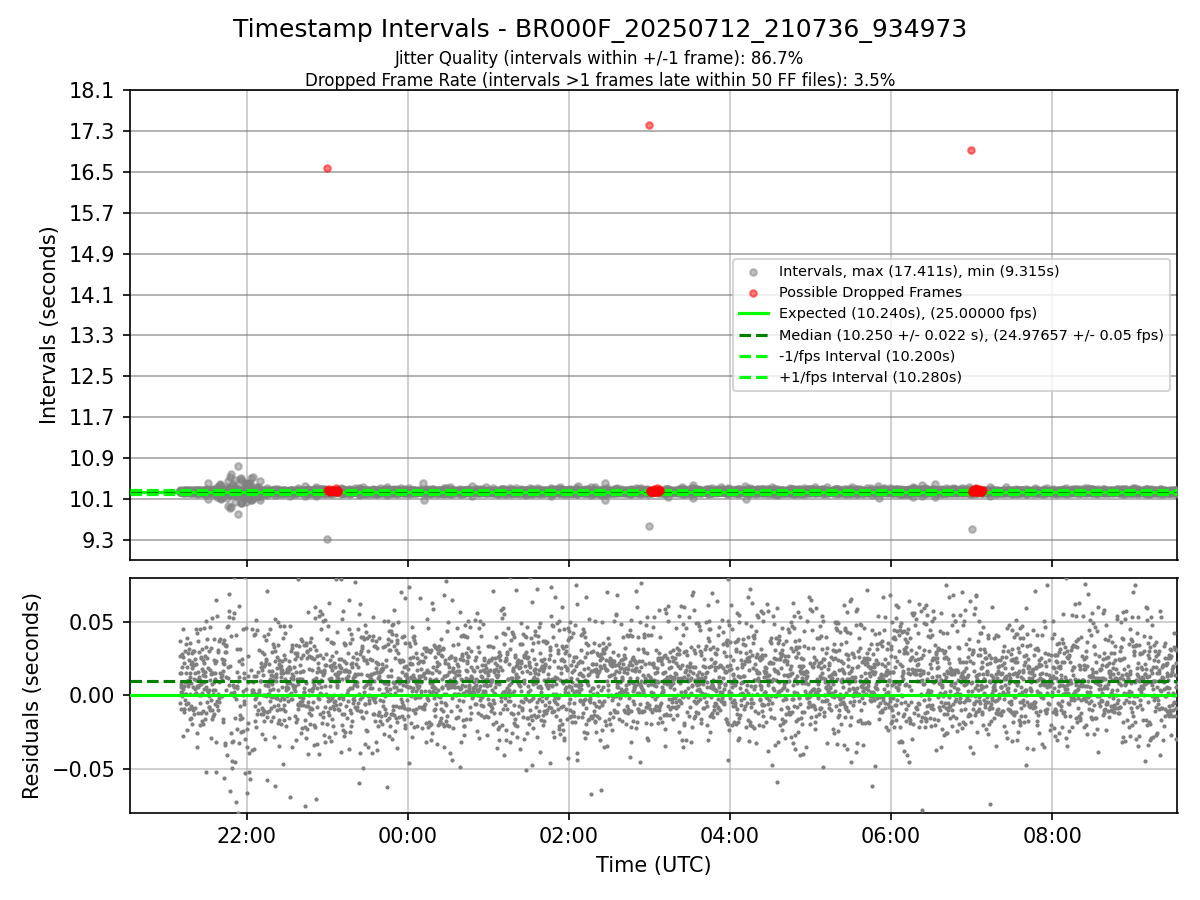Select legend entry -1/fps Interval (10.200s)
1200x900 pixels.
[x=867, y=356]
